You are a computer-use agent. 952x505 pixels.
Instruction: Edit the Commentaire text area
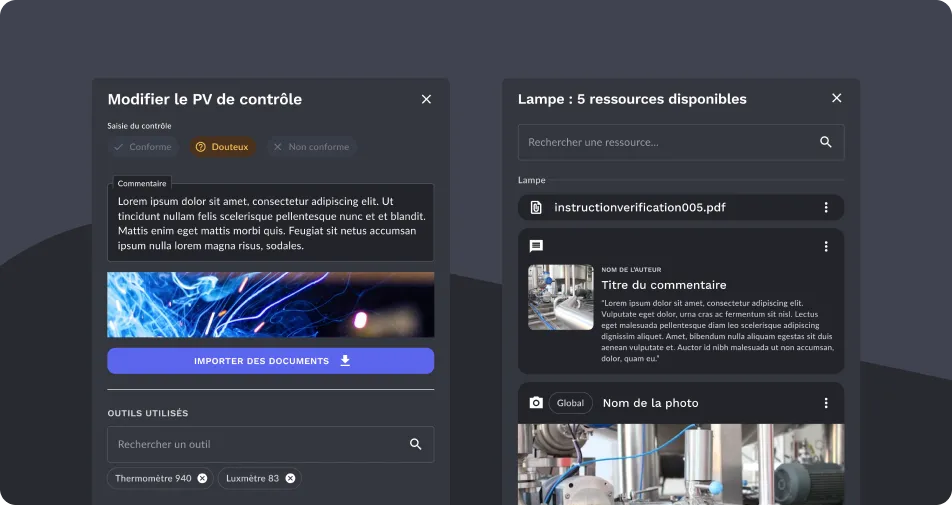271,223
